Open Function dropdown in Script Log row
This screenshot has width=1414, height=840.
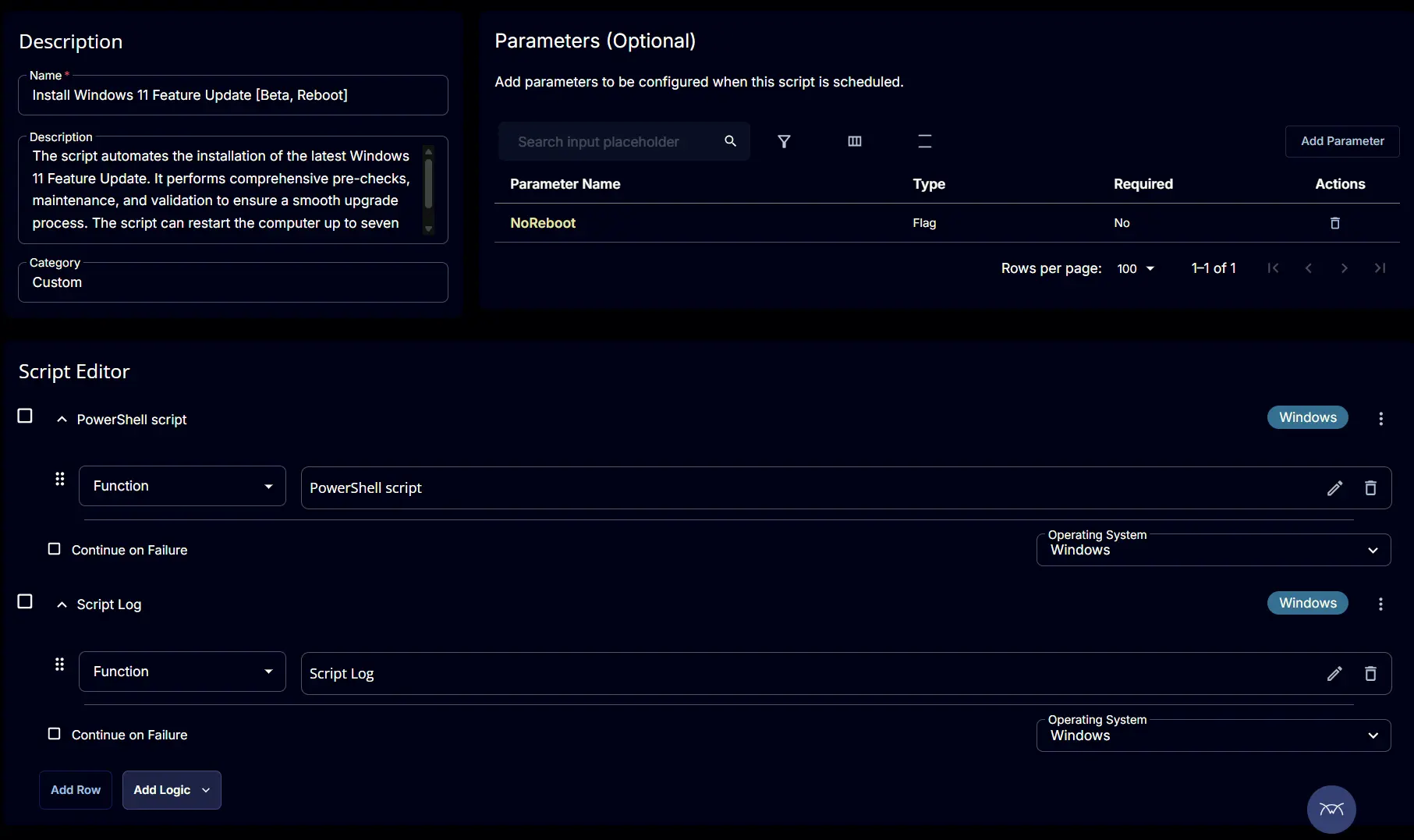coord(183,672)
